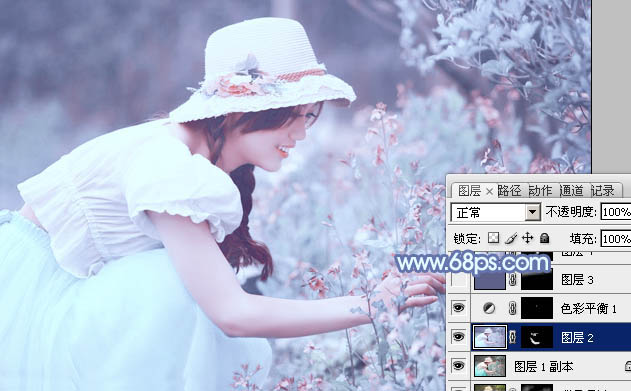The width and height of the screenshot is (631, 391).
Task: Select the 图层 2 image thumbnail
Action: click(x=490, y=337)
